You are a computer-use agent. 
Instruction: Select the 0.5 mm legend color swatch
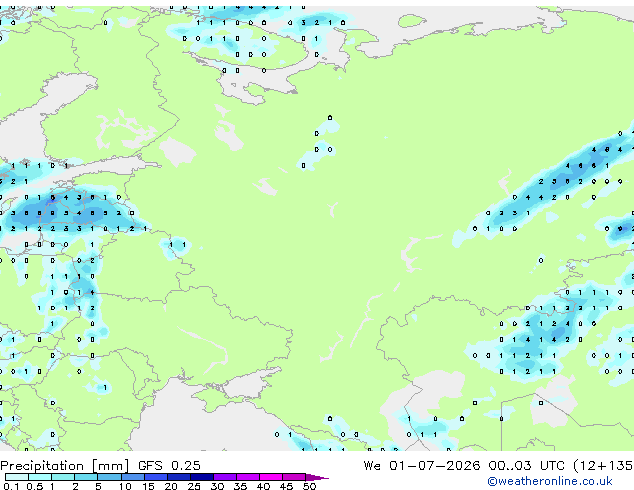point(40,477)
